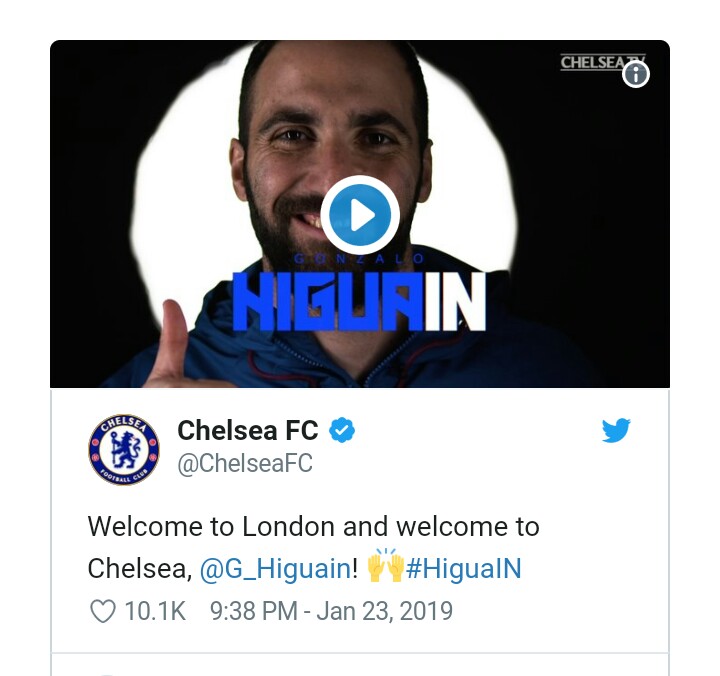Like the tweet with the heart icon
Screen dimensions: 720x676
(103, 611)
